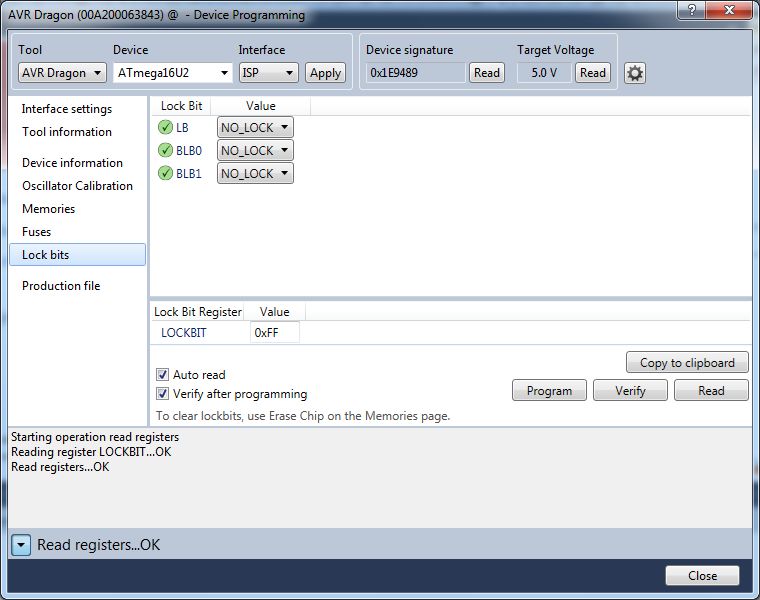Open the Device dropdown showing ATmega16U2
The height and width of the screenshot is (600, 760).
click(173, 73)
